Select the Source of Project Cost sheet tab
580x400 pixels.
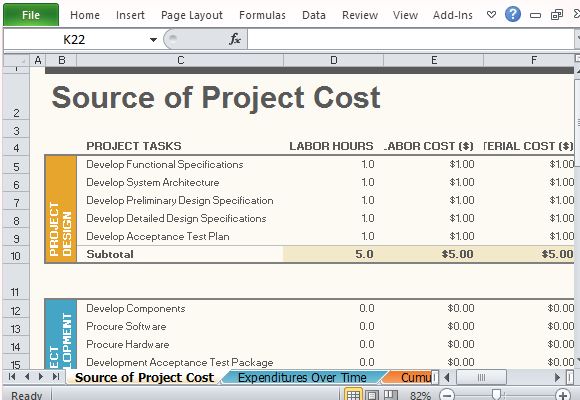tap(144, 377)
